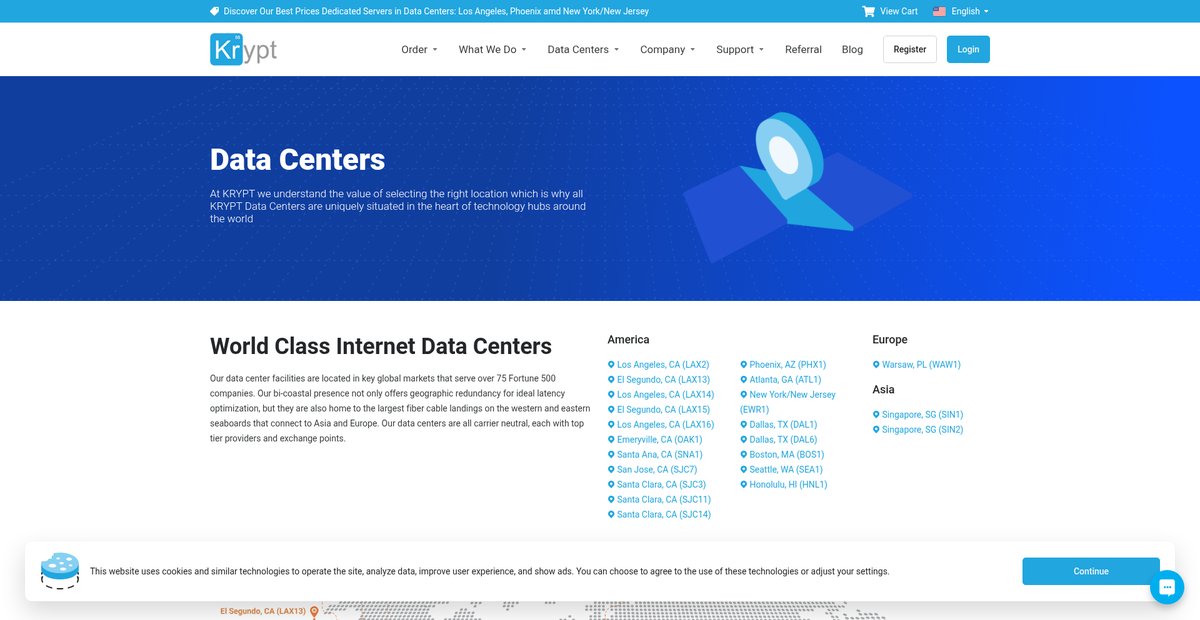Viewport: 1200px width, 620px height.
Task: Click the El Segundo LAX13 map marker
Action: 314,611
